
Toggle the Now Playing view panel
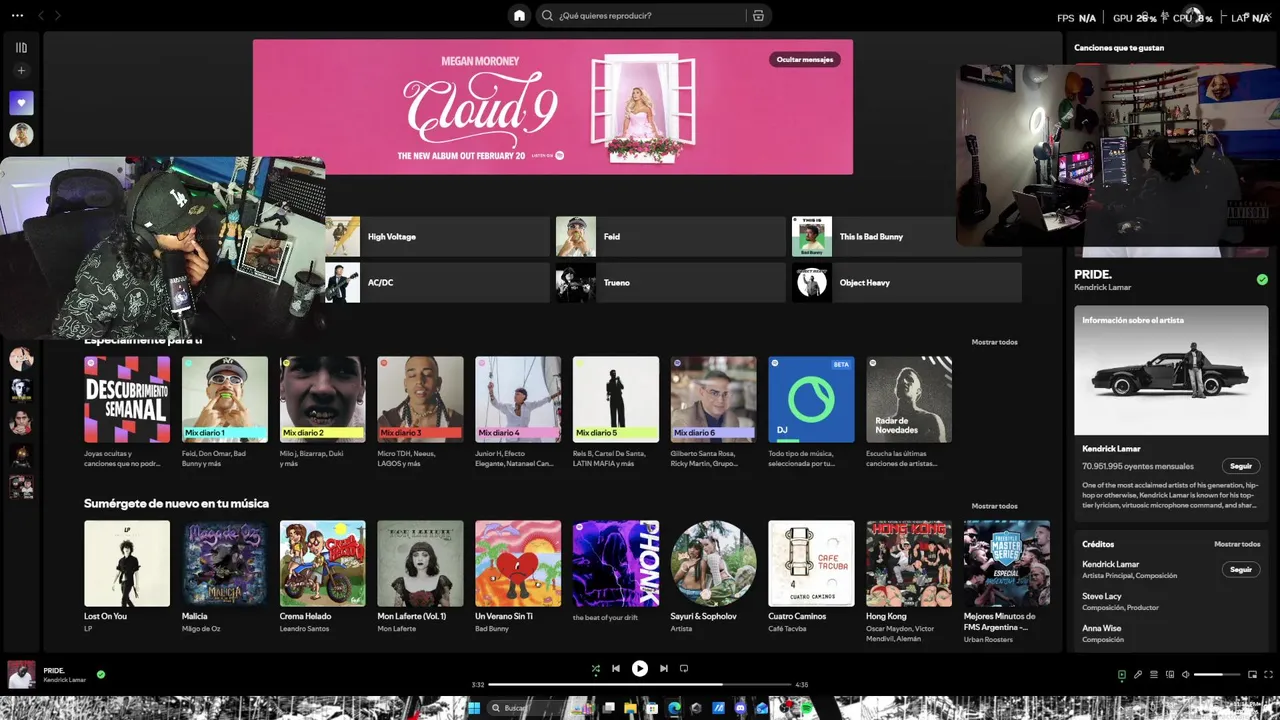tap(1122, 674)
